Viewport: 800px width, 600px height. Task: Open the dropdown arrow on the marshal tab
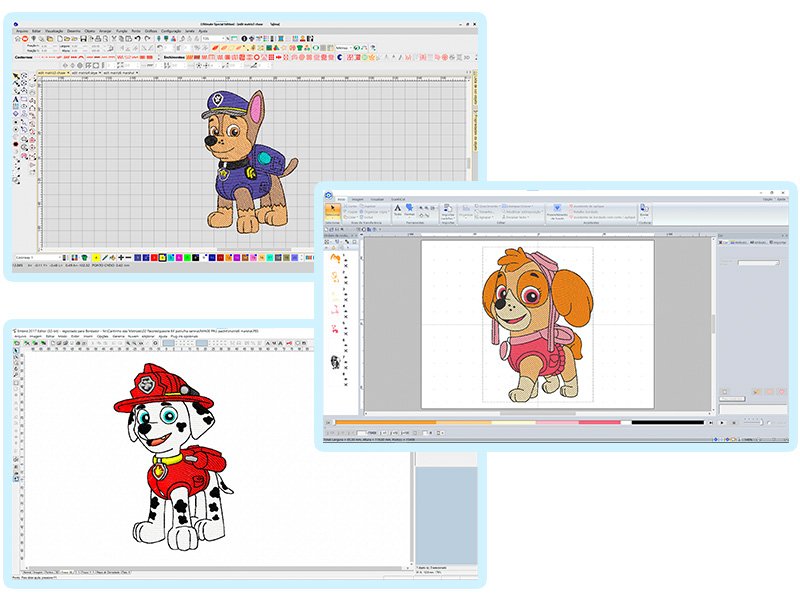point(137,73)
